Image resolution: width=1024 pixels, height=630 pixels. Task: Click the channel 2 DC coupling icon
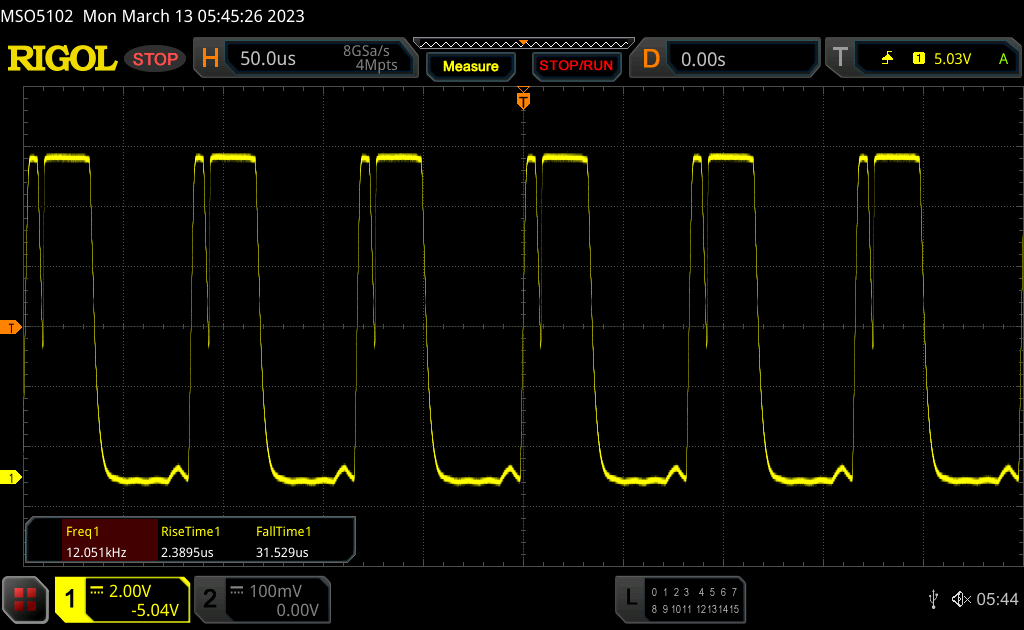[x=237, y=591]
